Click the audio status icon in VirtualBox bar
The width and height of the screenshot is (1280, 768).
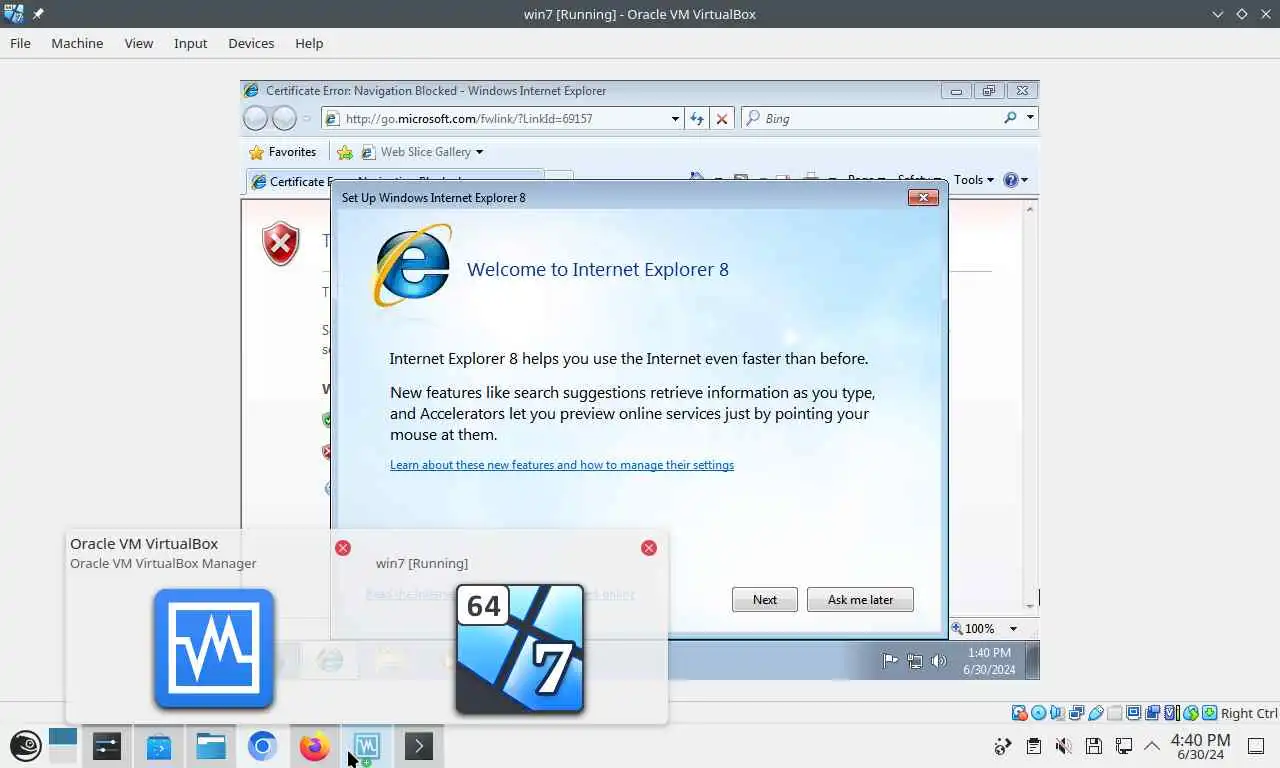coord(1057,713)
